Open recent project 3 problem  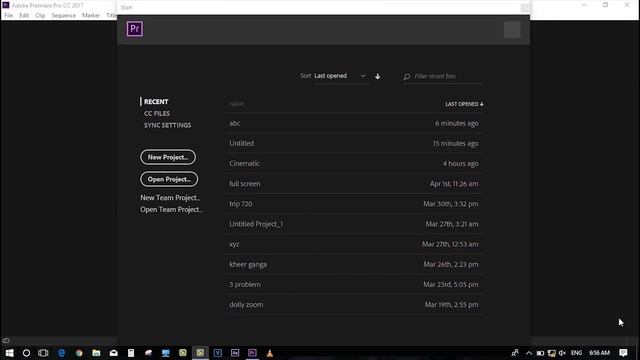[353, 284]
